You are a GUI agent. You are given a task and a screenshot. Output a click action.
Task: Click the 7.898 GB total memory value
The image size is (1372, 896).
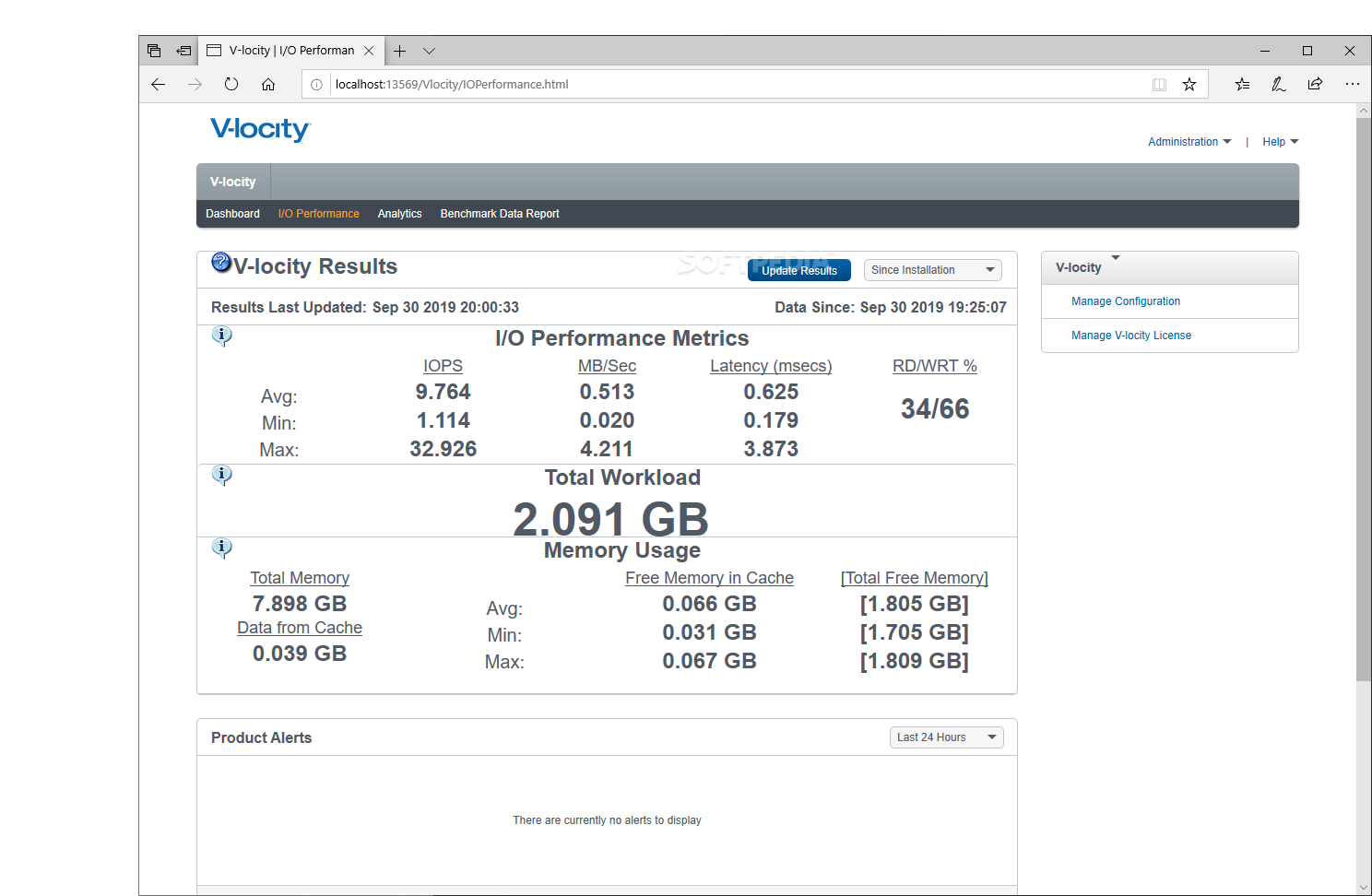tap(300, 604)
